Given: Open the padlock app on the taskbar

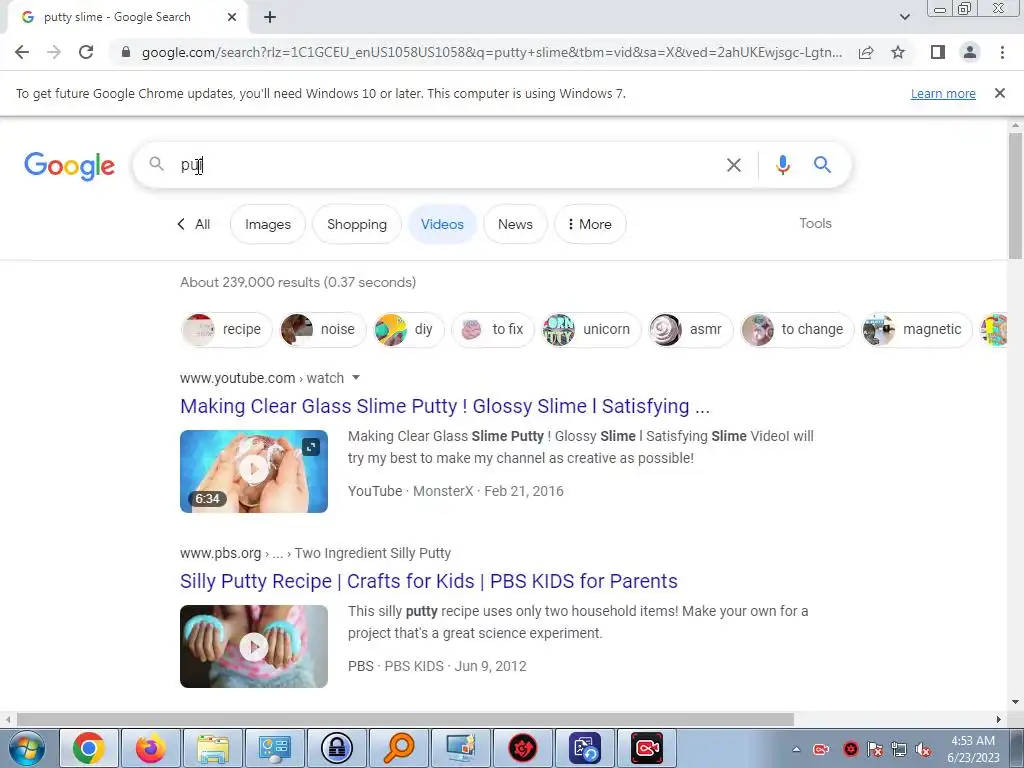Looking at the screenshot, I should point(337,748).
